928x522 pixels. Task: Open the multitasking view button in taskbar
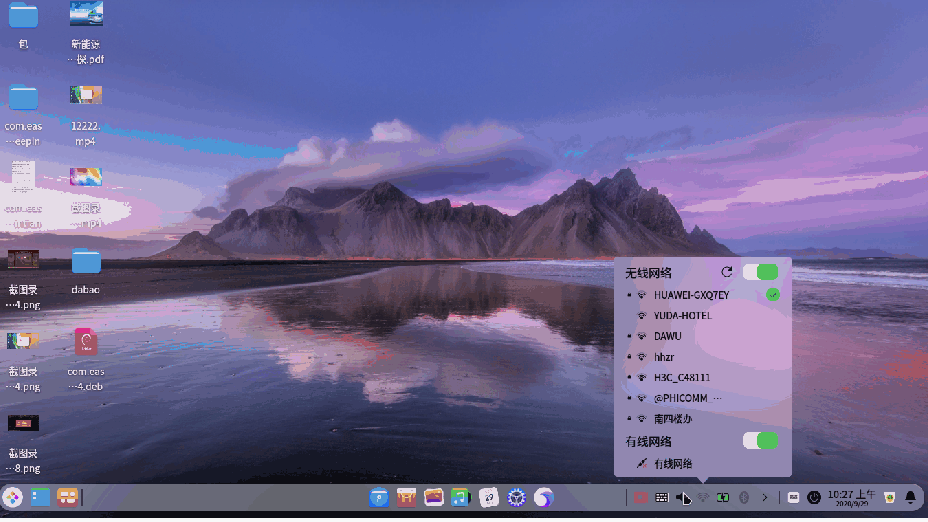[67, 497]
